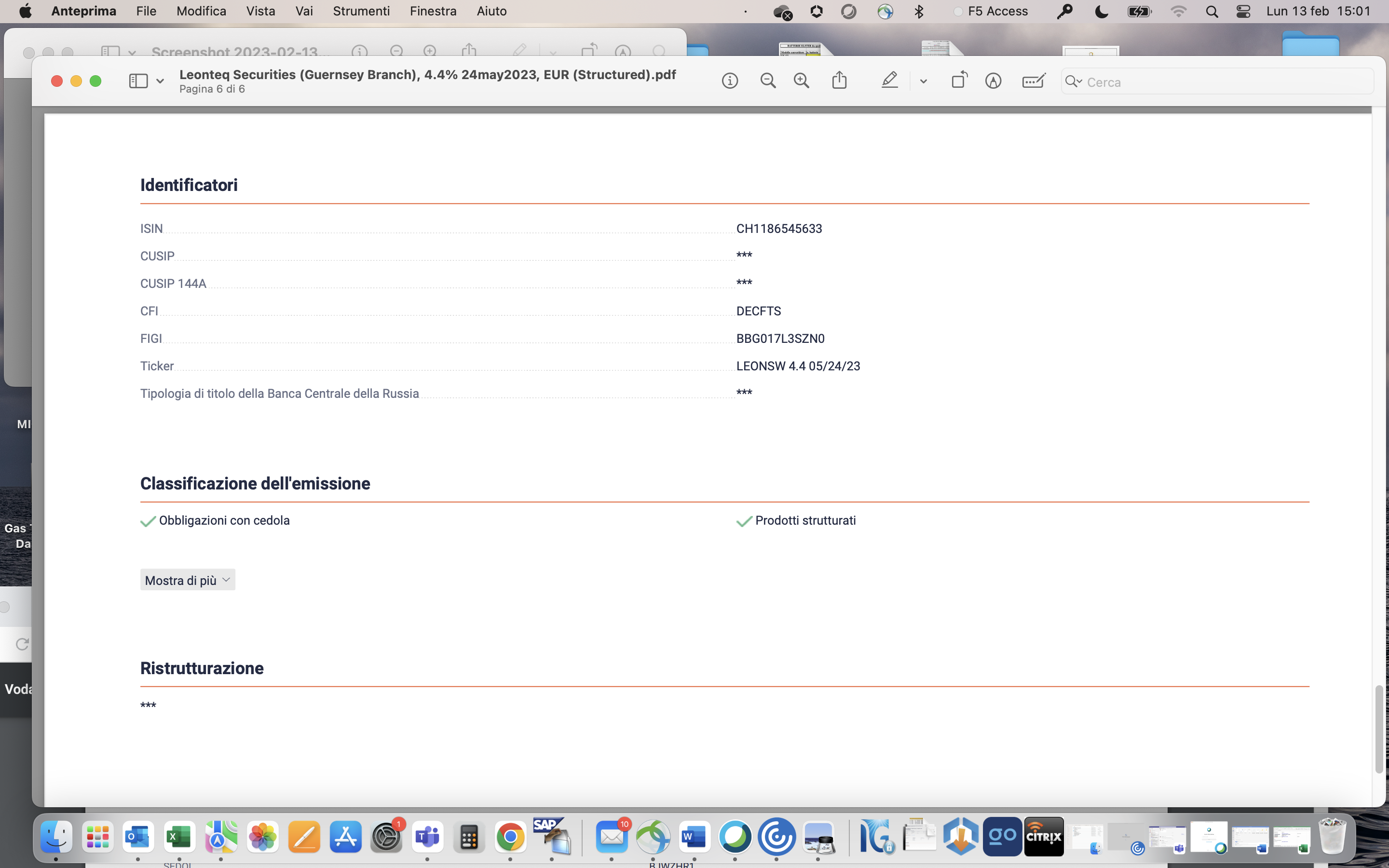
Task: Open Calculator from the Dock
Action: [469, 838]
